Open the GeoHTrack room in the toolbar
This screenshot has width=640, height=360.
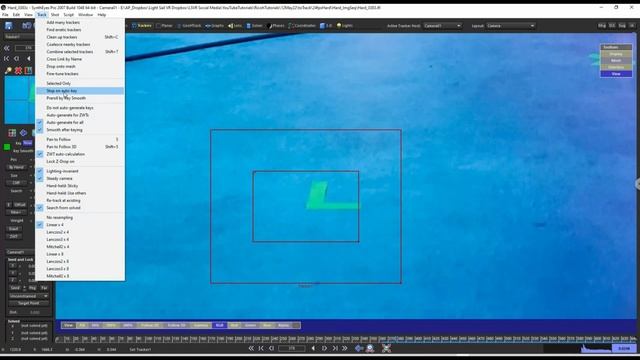coord(189,26)
